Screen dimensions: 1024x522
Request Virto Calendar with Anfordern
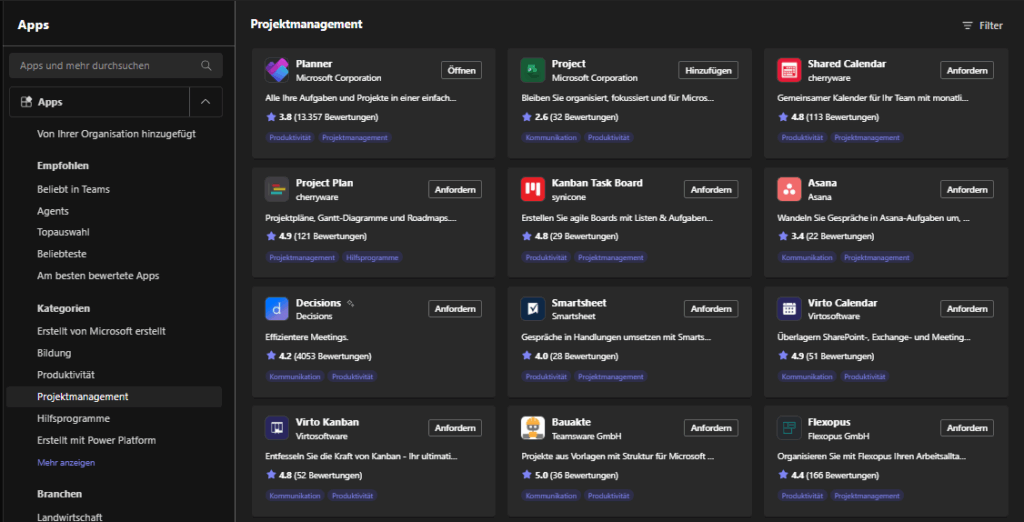click(967, 309)
